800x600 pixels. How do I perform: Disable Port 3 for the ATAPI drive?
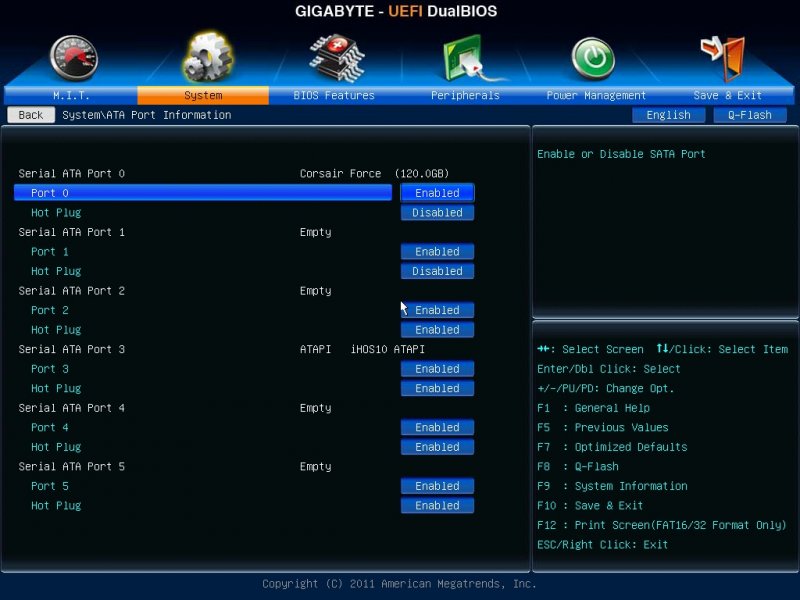click(437, 369)
